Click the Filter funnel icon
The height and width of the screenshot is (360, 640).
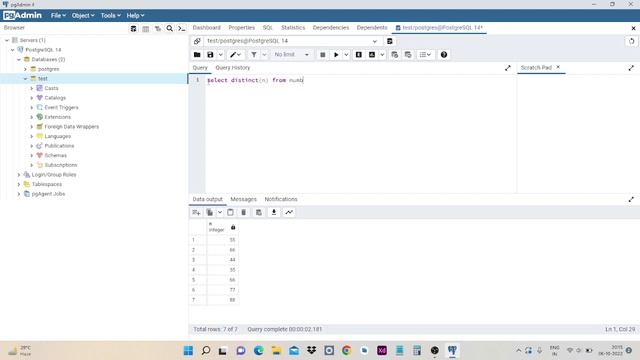tap(254, 55)
